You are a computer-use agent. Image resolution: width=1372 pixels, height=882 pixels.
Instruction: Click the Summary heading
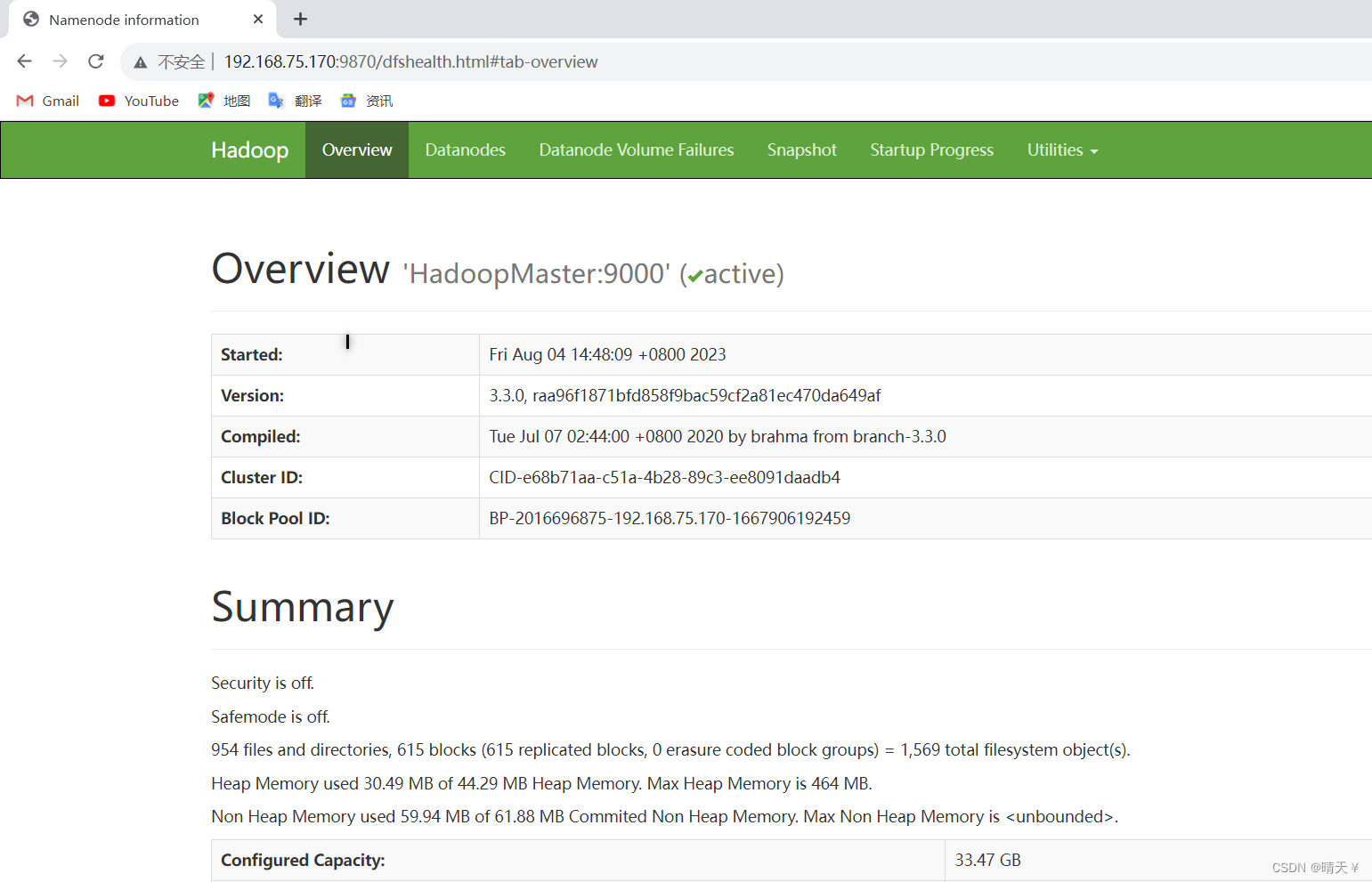tap(303, 608)
